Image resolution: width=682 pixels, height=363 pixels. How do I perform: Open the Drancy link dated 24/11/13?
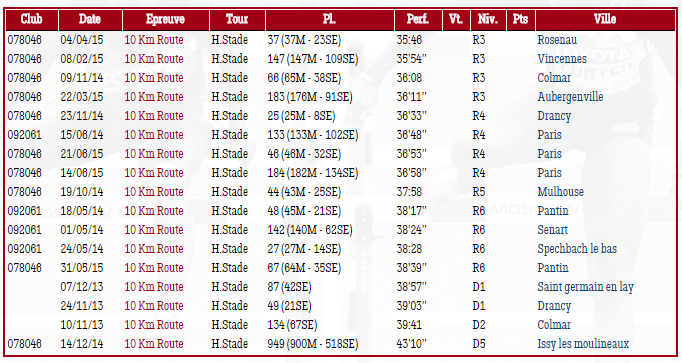(554, 306)
